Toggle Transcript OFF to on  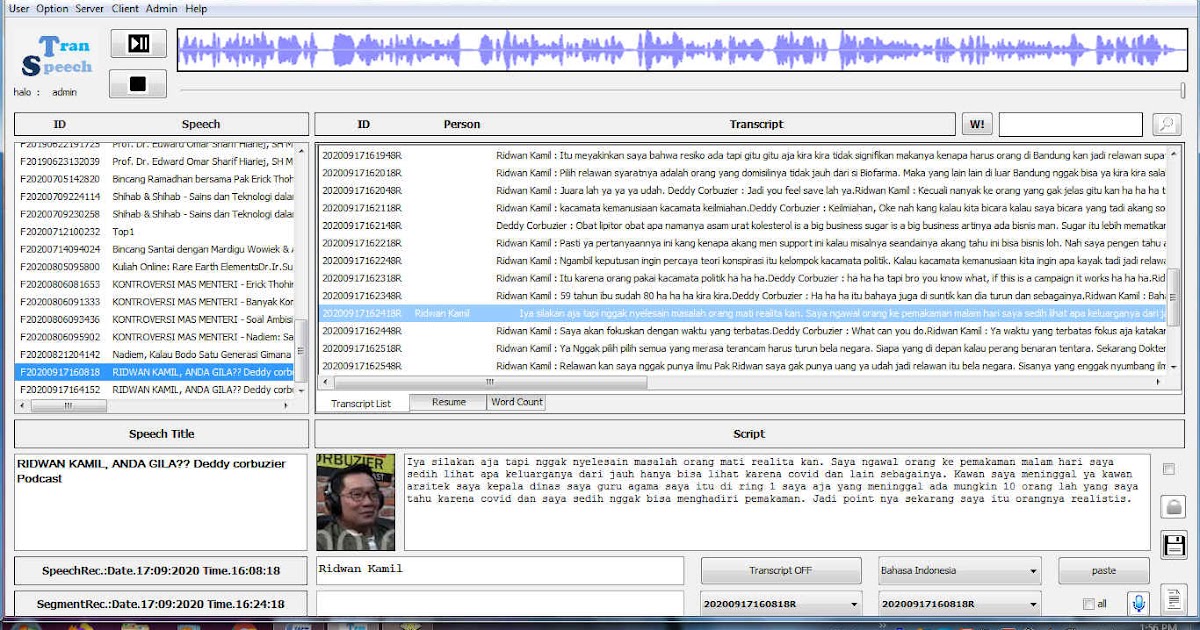782,570
